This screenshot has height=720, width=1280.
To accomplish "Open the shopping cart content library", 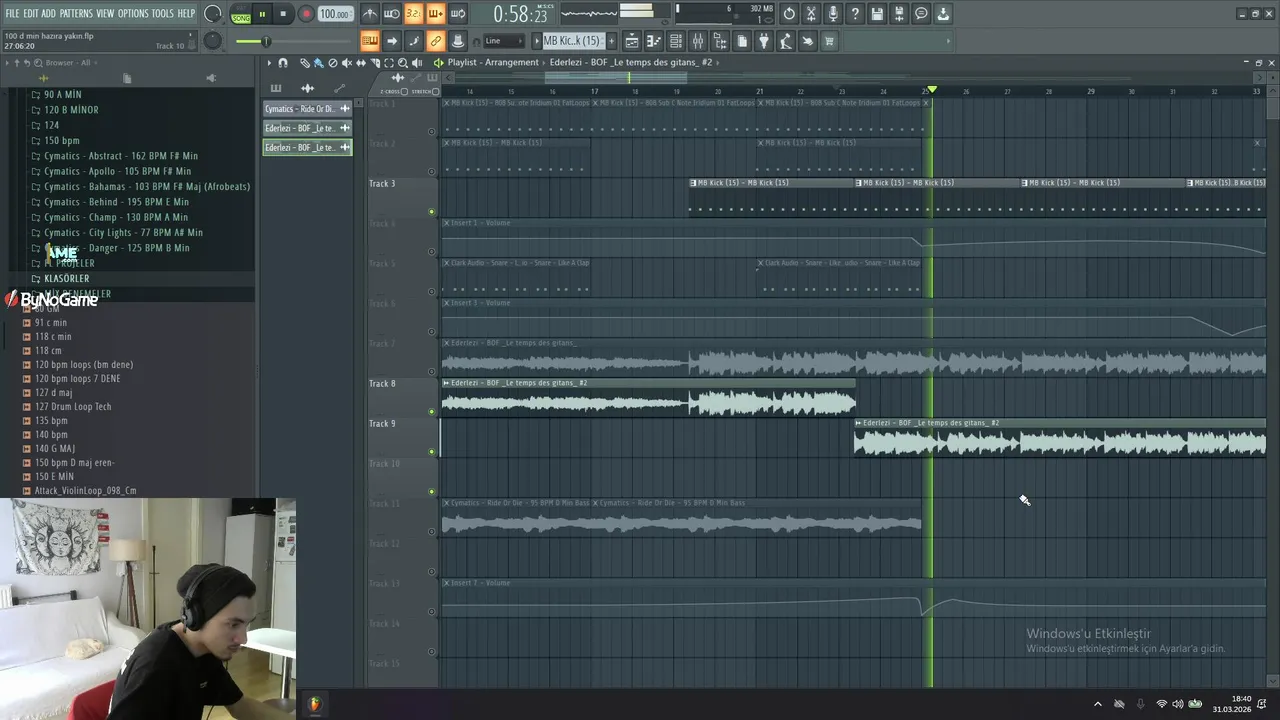I will [x=830, y=41].
